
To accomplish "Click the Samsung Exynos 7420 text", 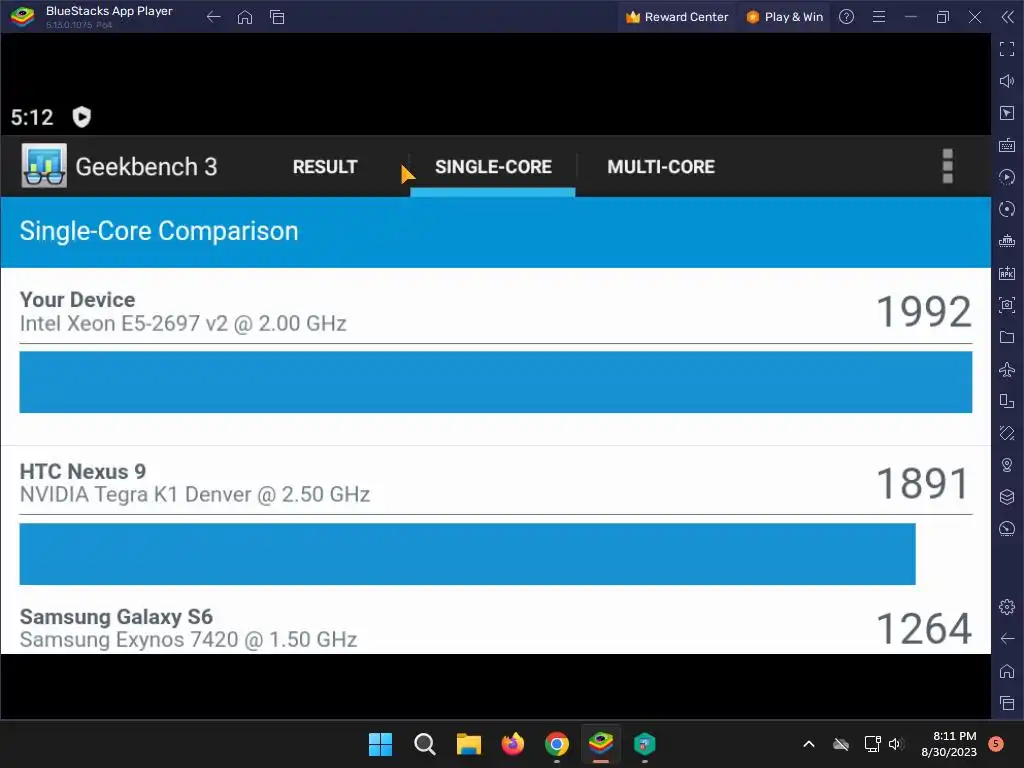I will pyautogui.click(x=188, y=639).
